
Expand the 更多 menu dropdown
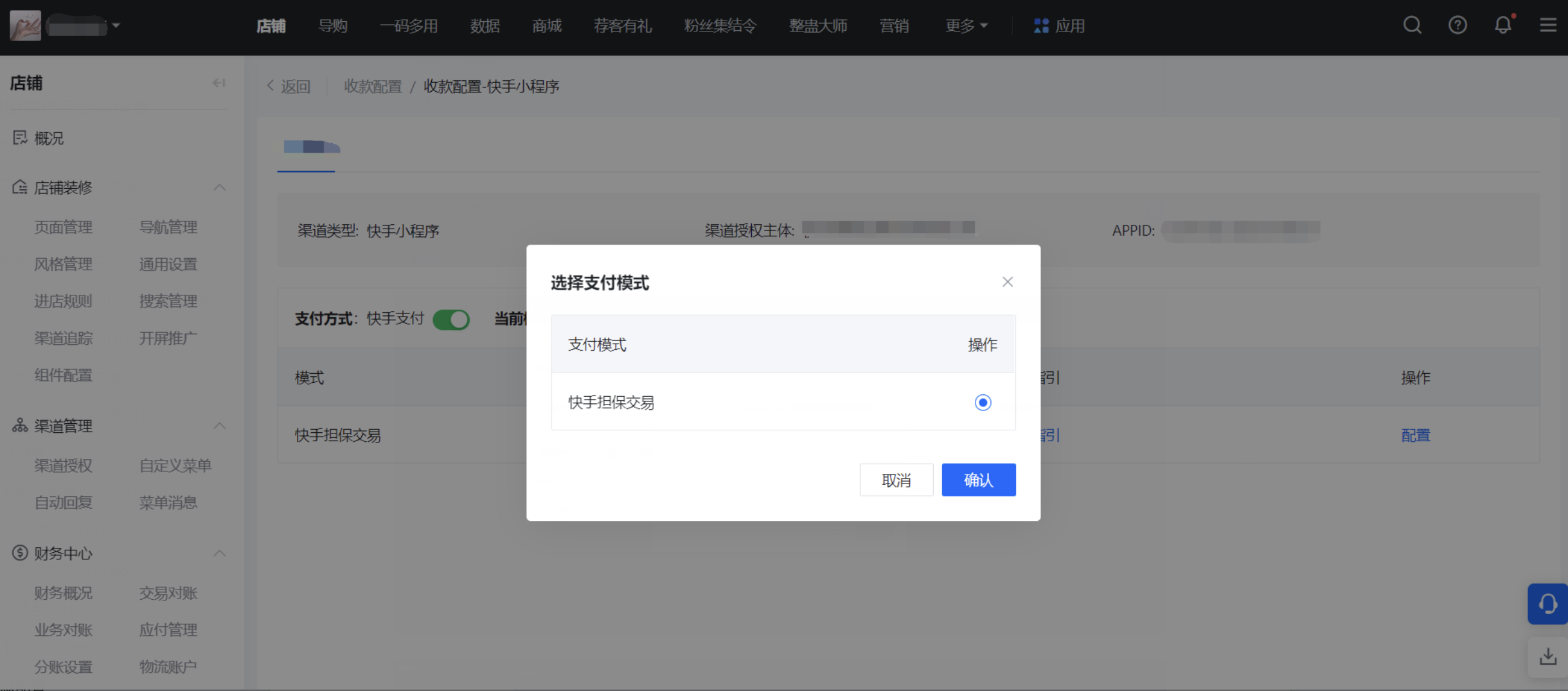(966, 26)
